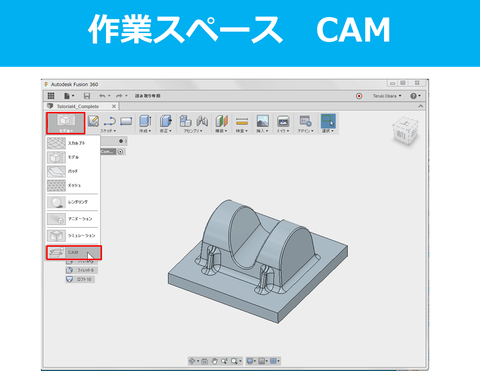
Task: Choose メッシュ workspace from menu
Action: [73, 185]
